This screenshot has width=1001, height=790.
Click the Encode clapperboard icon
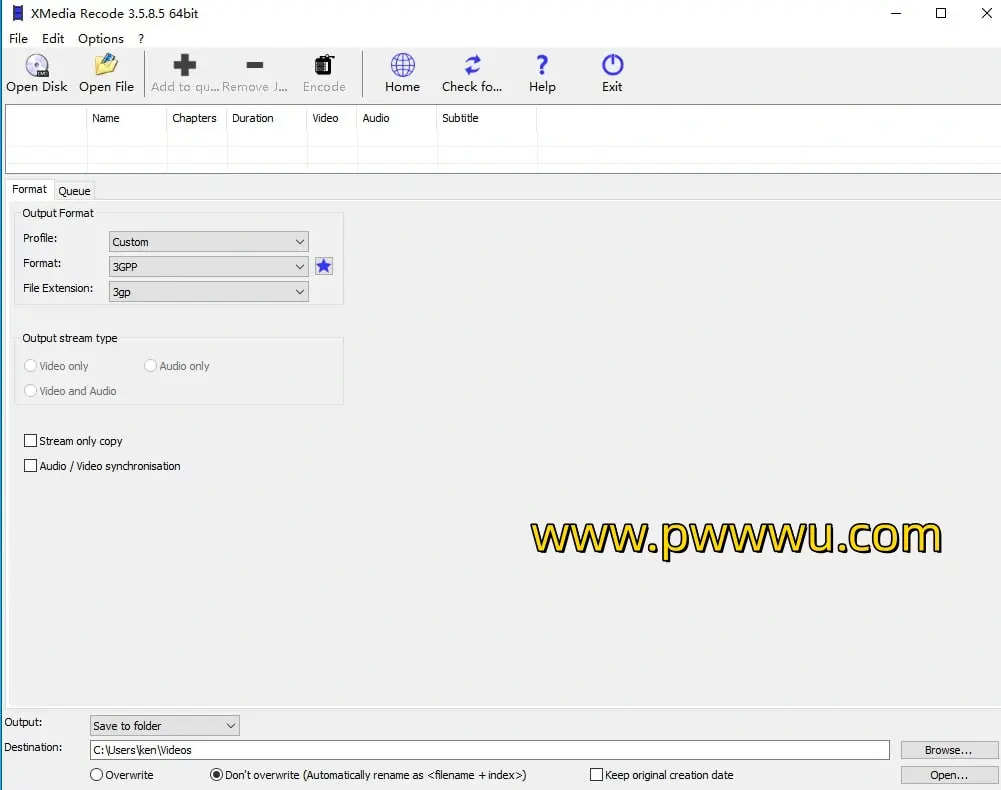point(324,66)
